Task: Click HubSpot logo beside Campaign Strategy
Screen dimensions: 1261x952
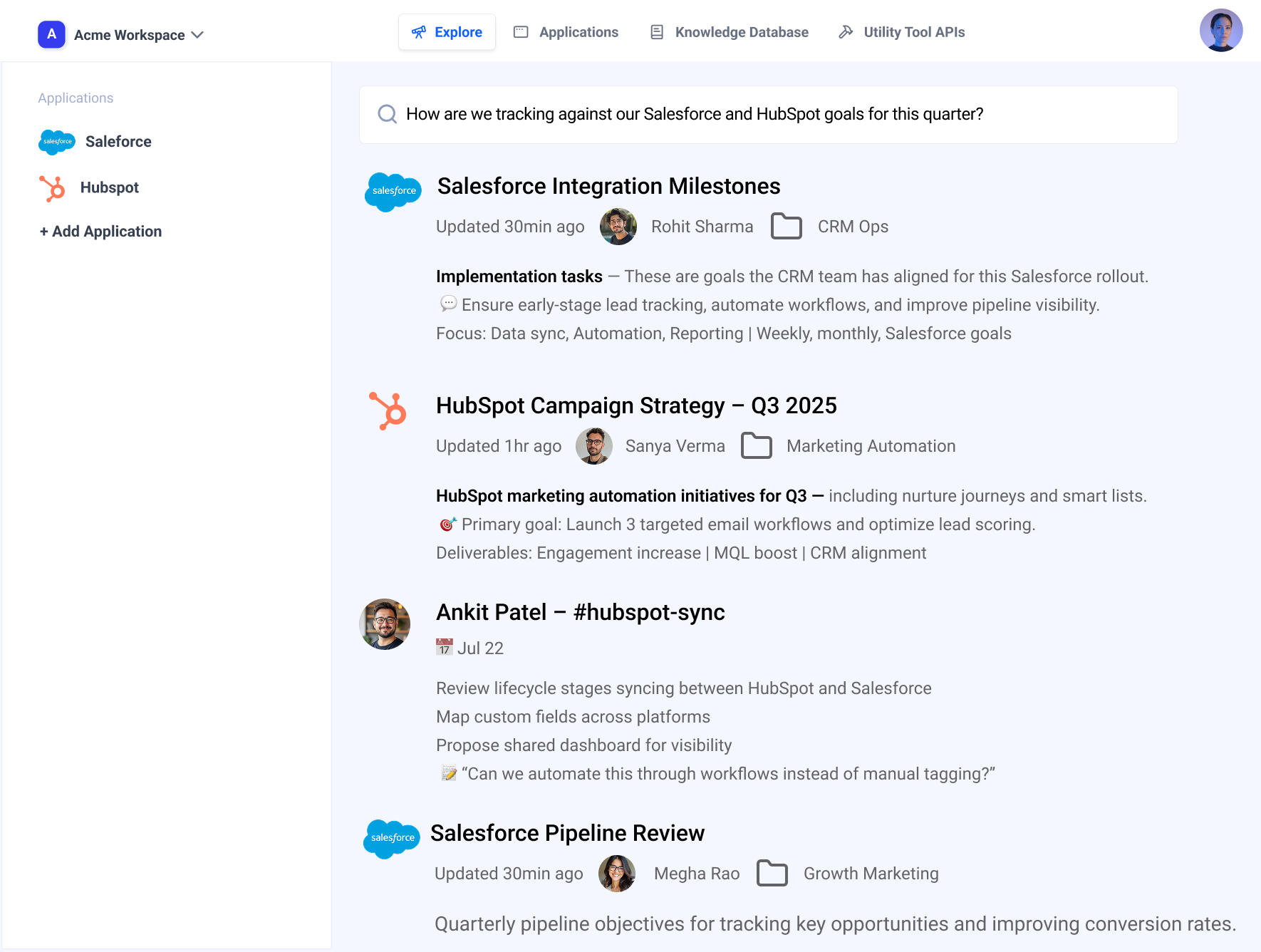Action: (x=388, y=411)
